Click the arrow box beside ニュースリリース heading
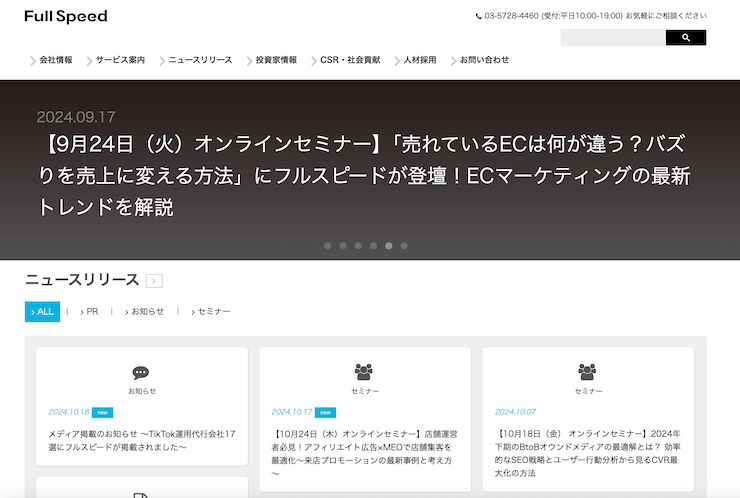Screen dimensions: 740x498 (x=154, y=281)
